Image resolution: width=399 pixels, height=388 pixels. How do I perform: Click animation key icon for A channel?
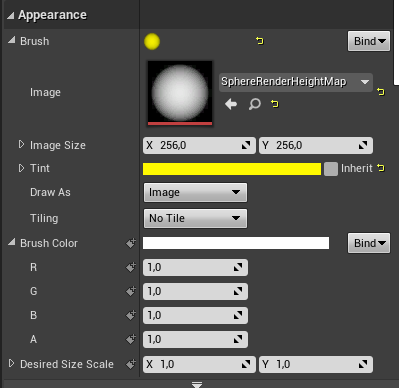[131, 339]
